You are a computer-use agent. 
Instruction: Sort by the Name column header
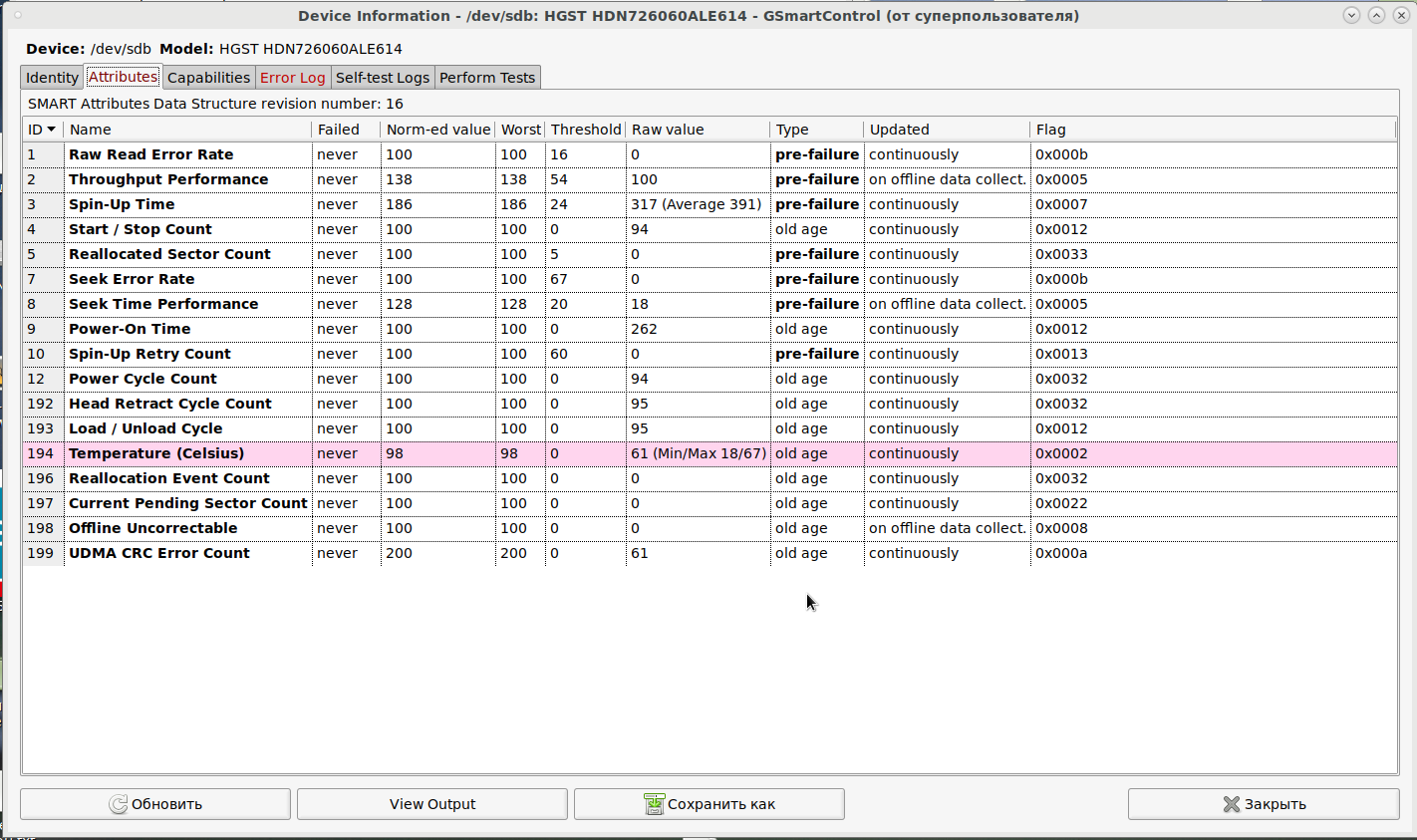(x=187, y=130)
